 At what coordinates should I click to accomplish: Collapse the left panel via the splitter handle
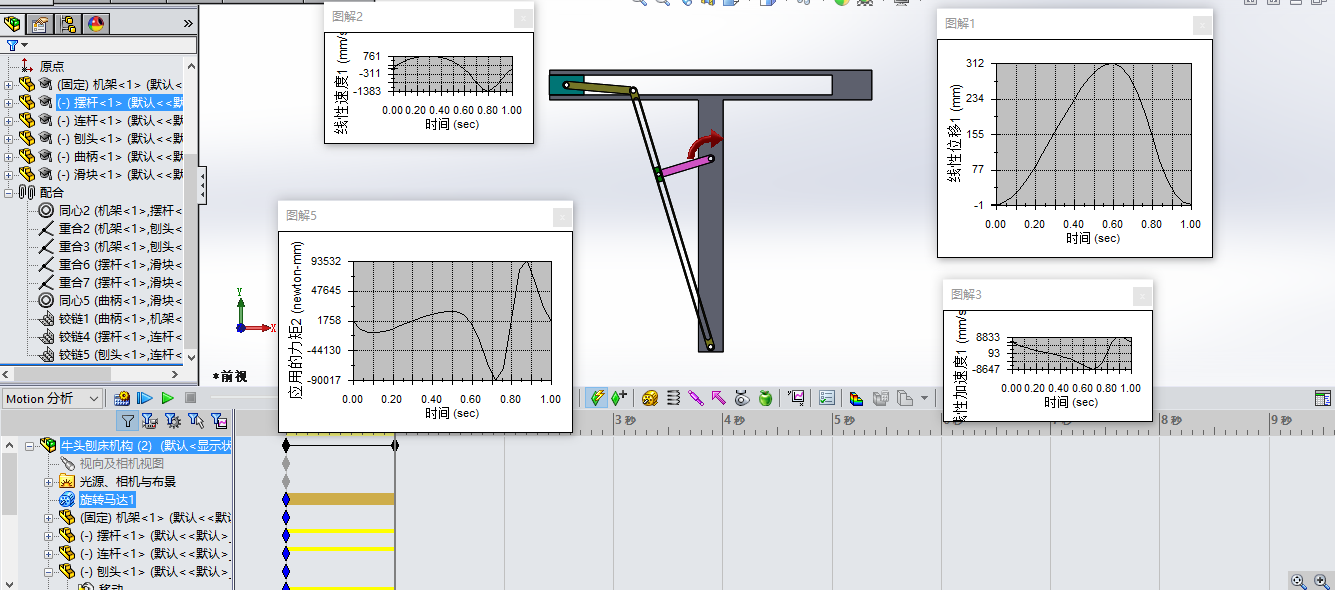203,185
